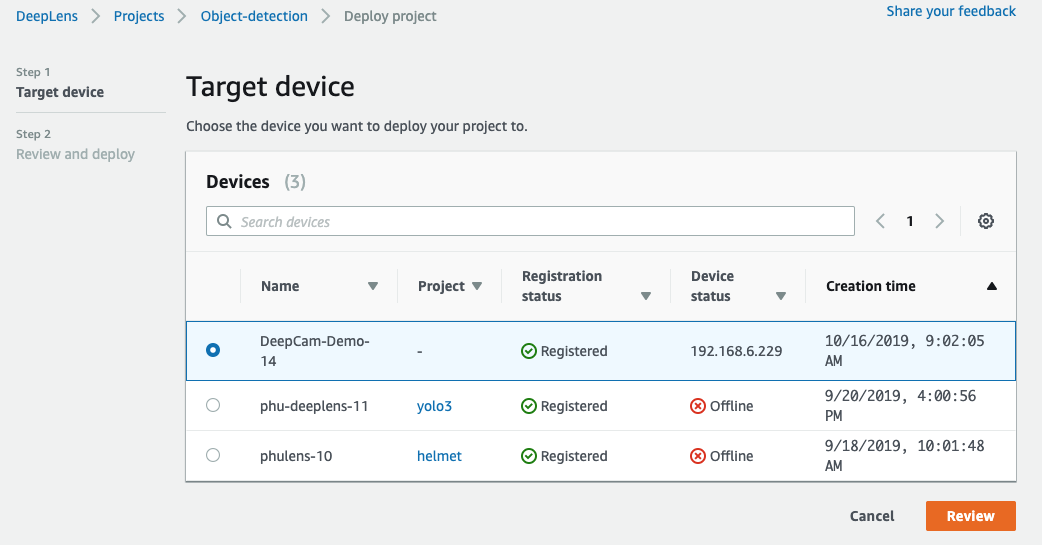Click Offline error icon for phulens-10
The width and height of the screenshot is (1042, 545).
698,456
